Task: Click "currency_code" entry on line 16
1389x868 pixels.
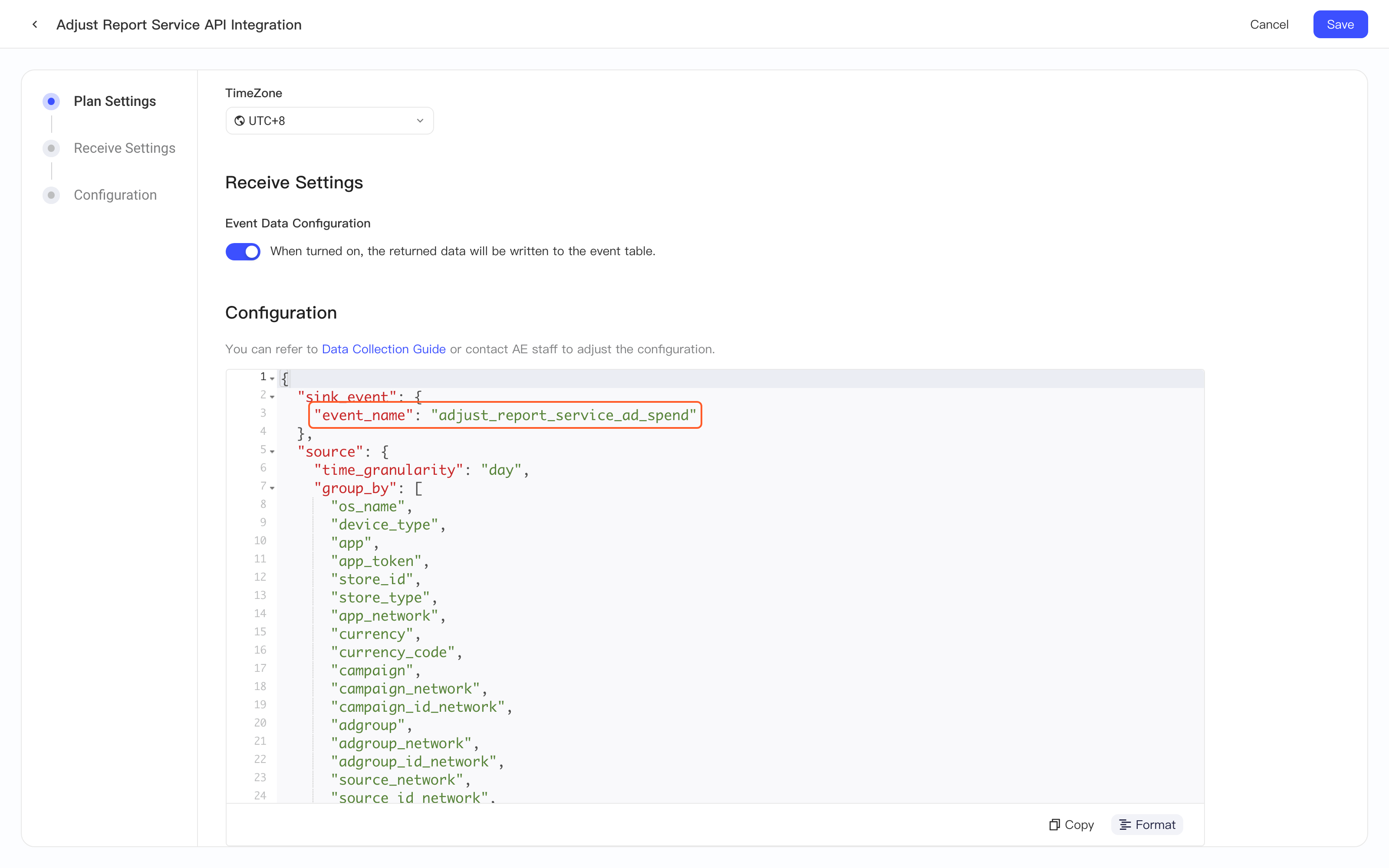Action: pos(393,652)
